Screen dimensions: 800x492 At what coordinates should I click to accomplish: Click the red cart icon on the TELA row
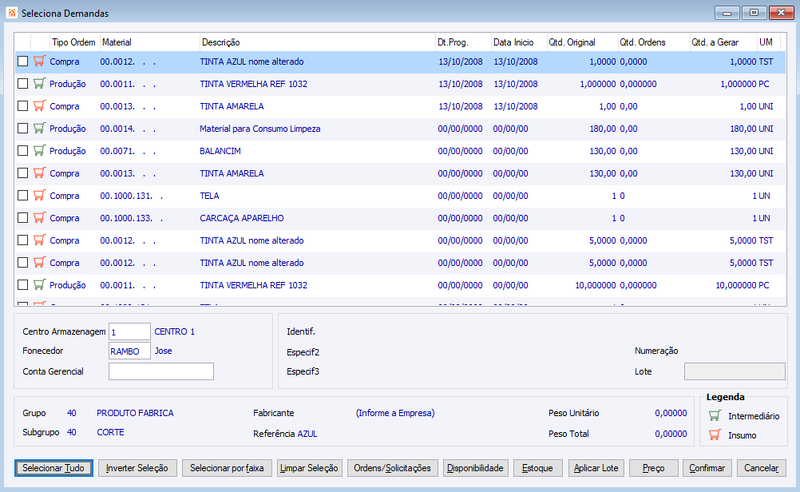tap(39, 195)
